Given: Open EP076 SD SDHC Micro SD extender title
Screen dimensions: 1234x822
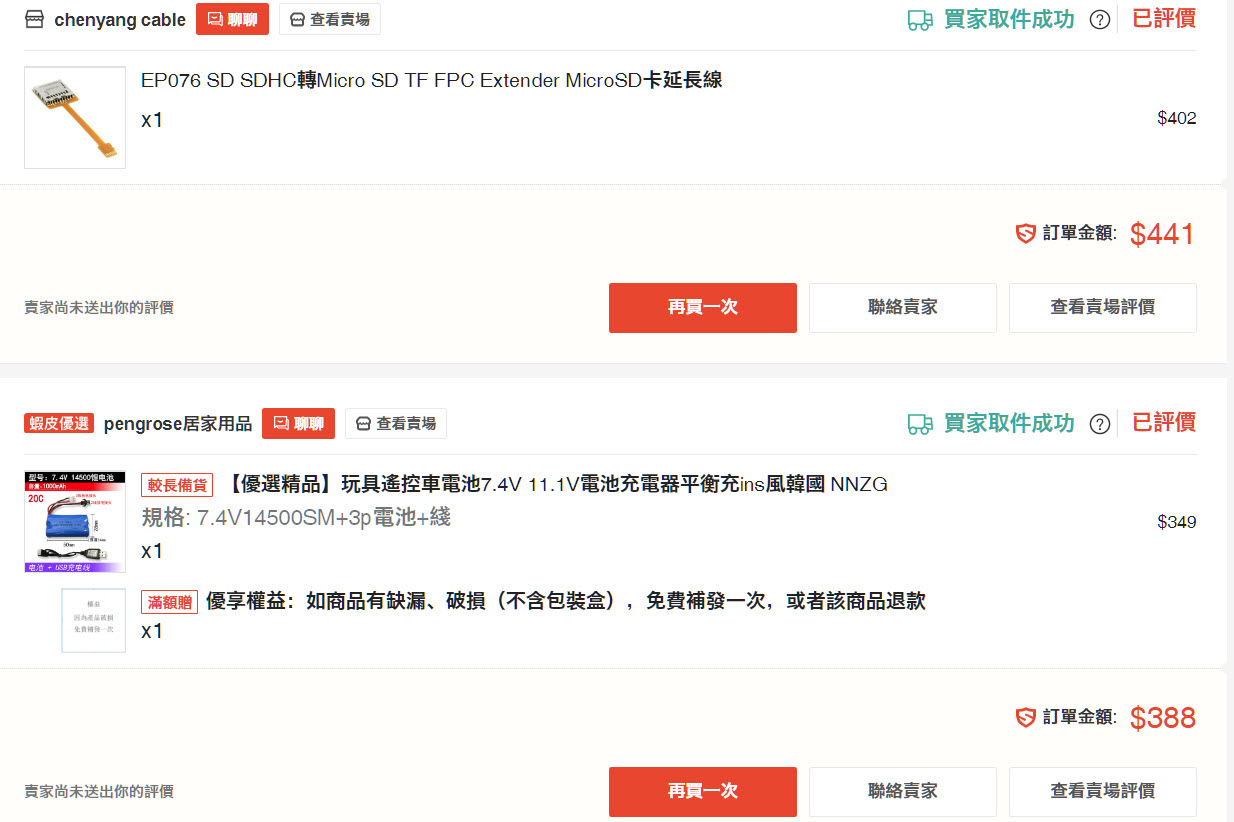Looking at the screenshot, I should tap(431, 81).
